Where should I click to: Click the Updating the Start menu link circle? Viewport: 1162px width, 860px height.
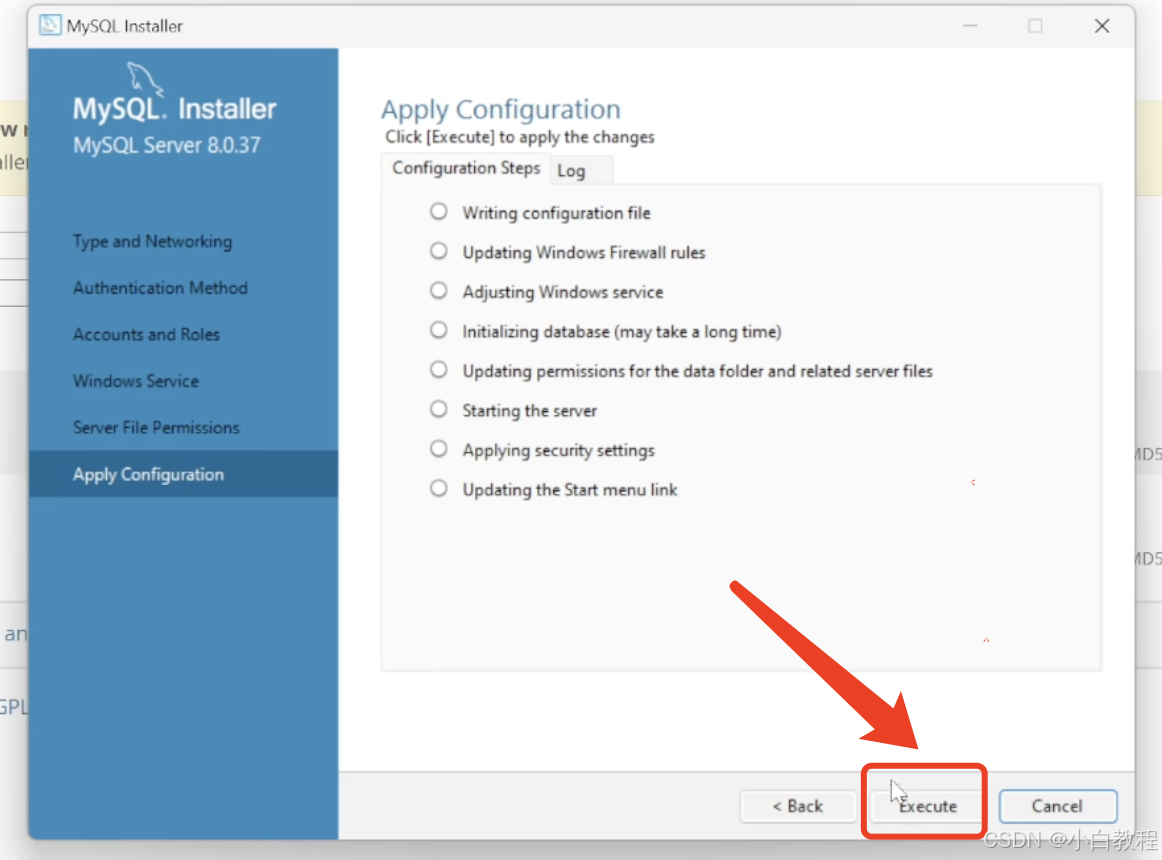[x=439, y=488]
